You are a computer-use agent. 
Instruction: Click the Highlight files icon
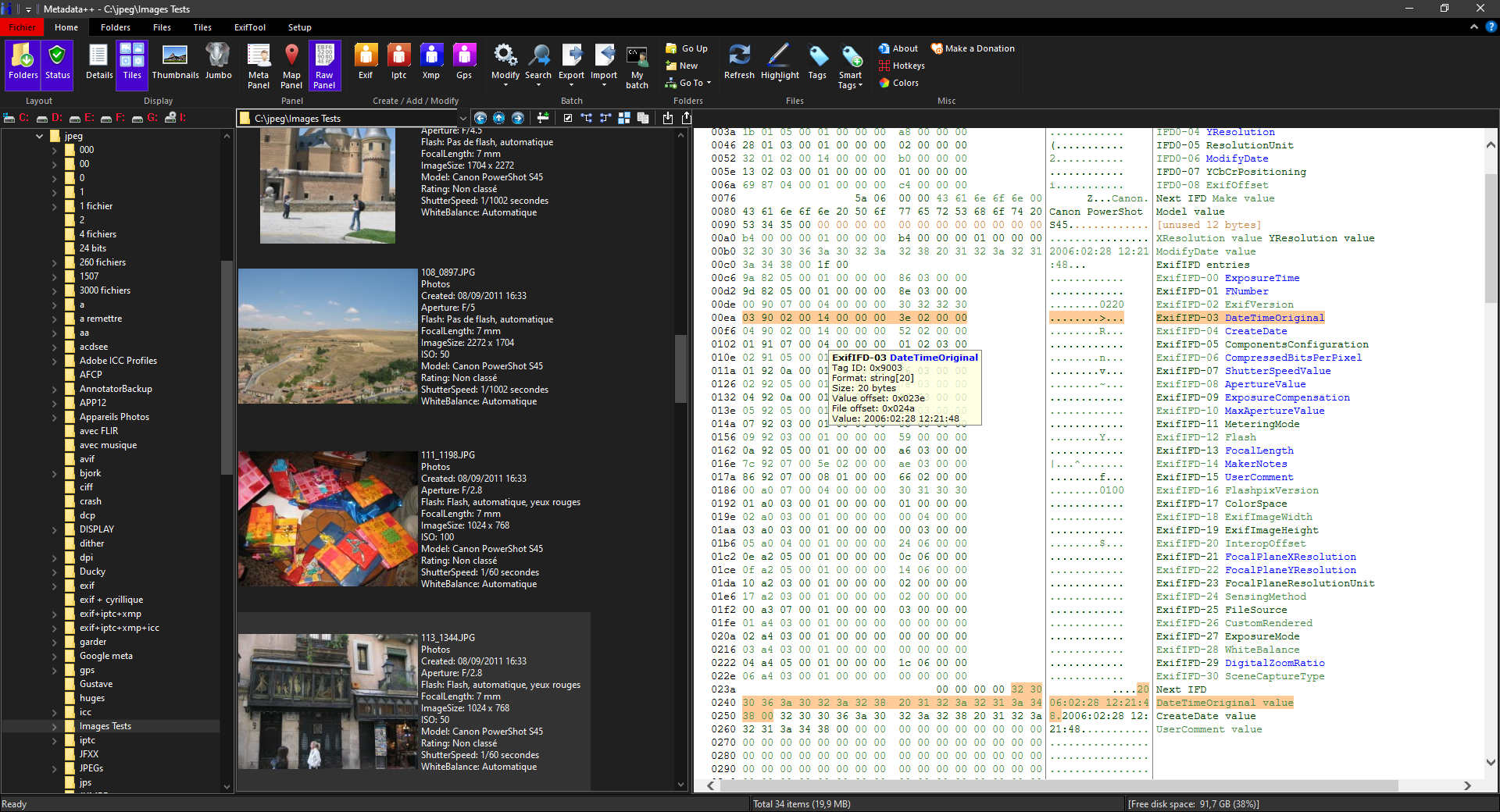click(779, 62)
